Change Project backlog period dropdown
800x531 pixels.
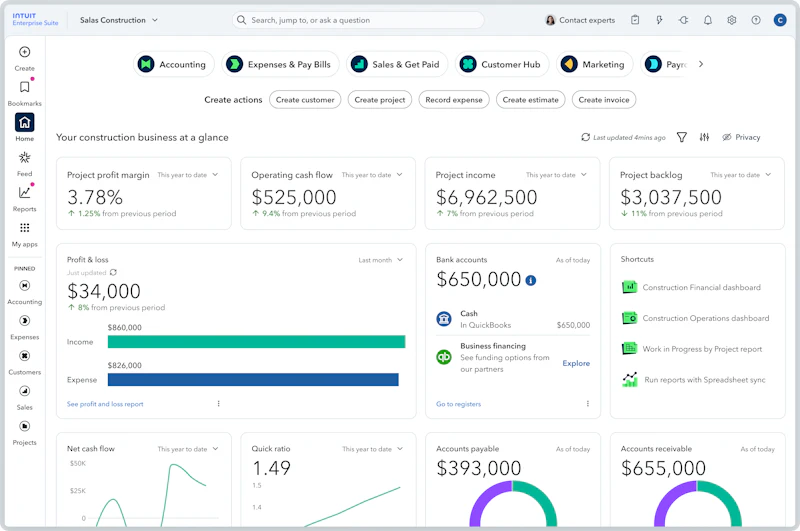(x=741, y=175)
